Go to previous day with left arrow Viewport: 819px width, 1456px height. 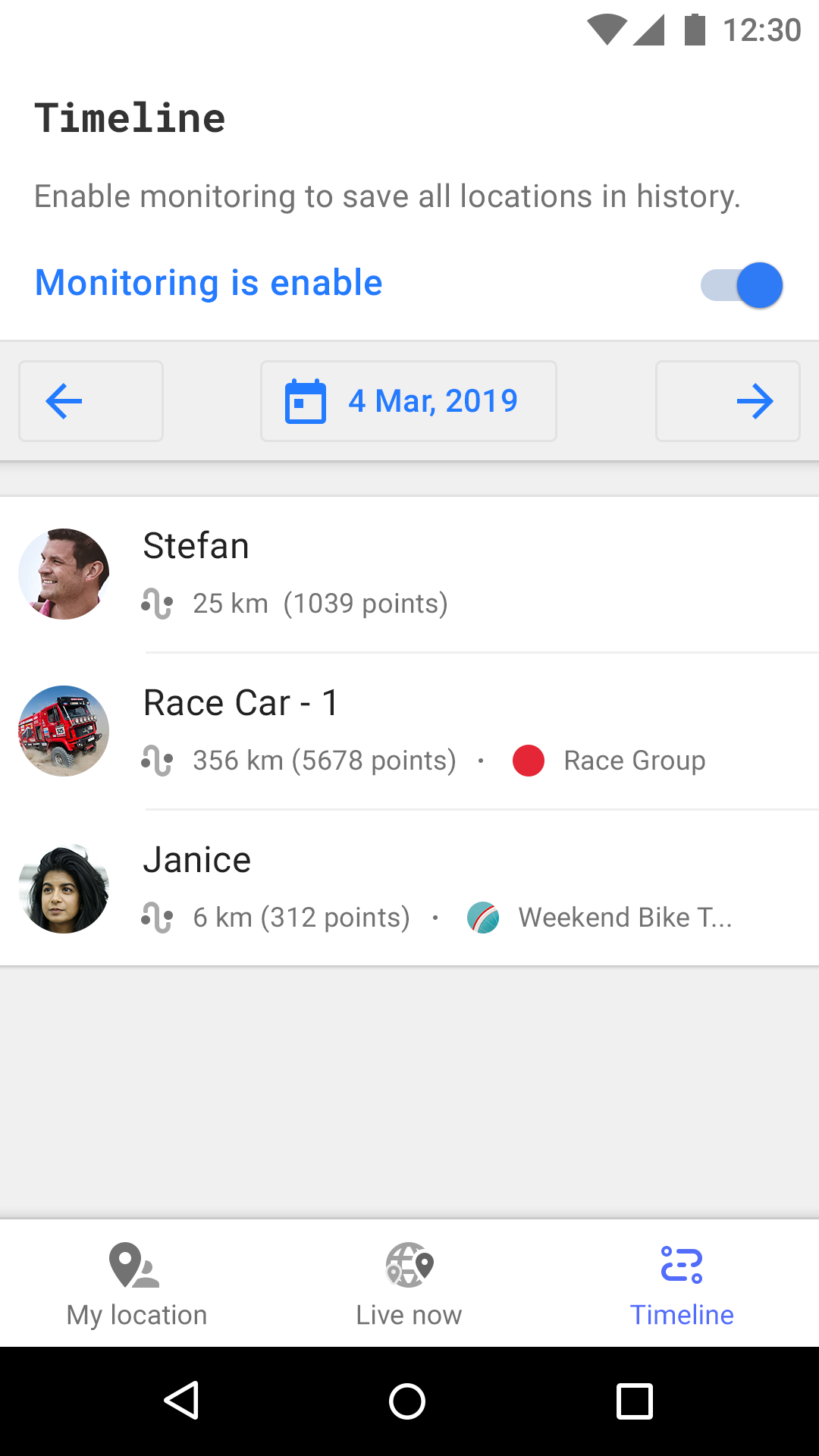click(x=91, y=401)
